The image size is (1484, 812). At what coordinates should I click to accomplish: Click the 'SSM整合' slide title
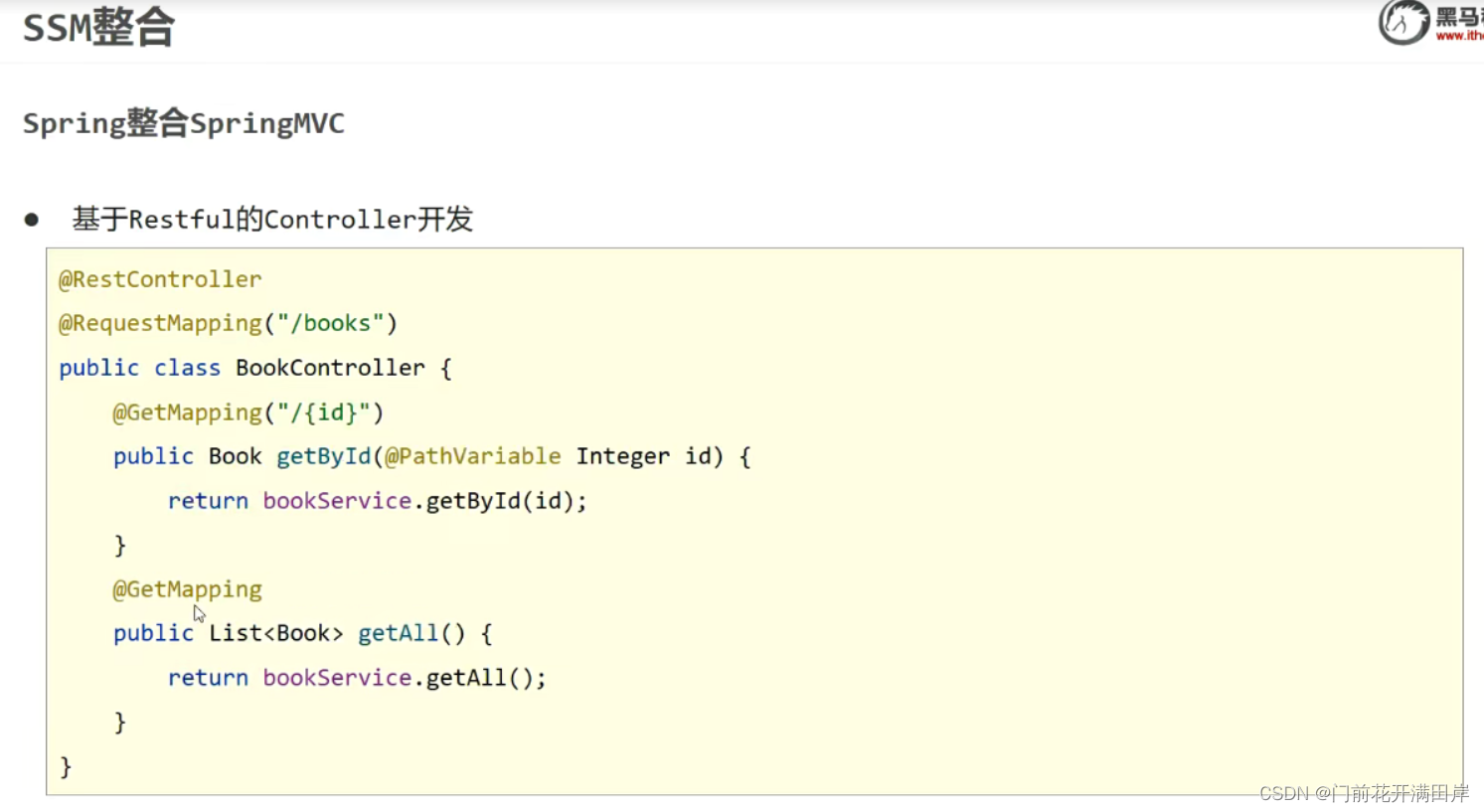coord(98,28)
